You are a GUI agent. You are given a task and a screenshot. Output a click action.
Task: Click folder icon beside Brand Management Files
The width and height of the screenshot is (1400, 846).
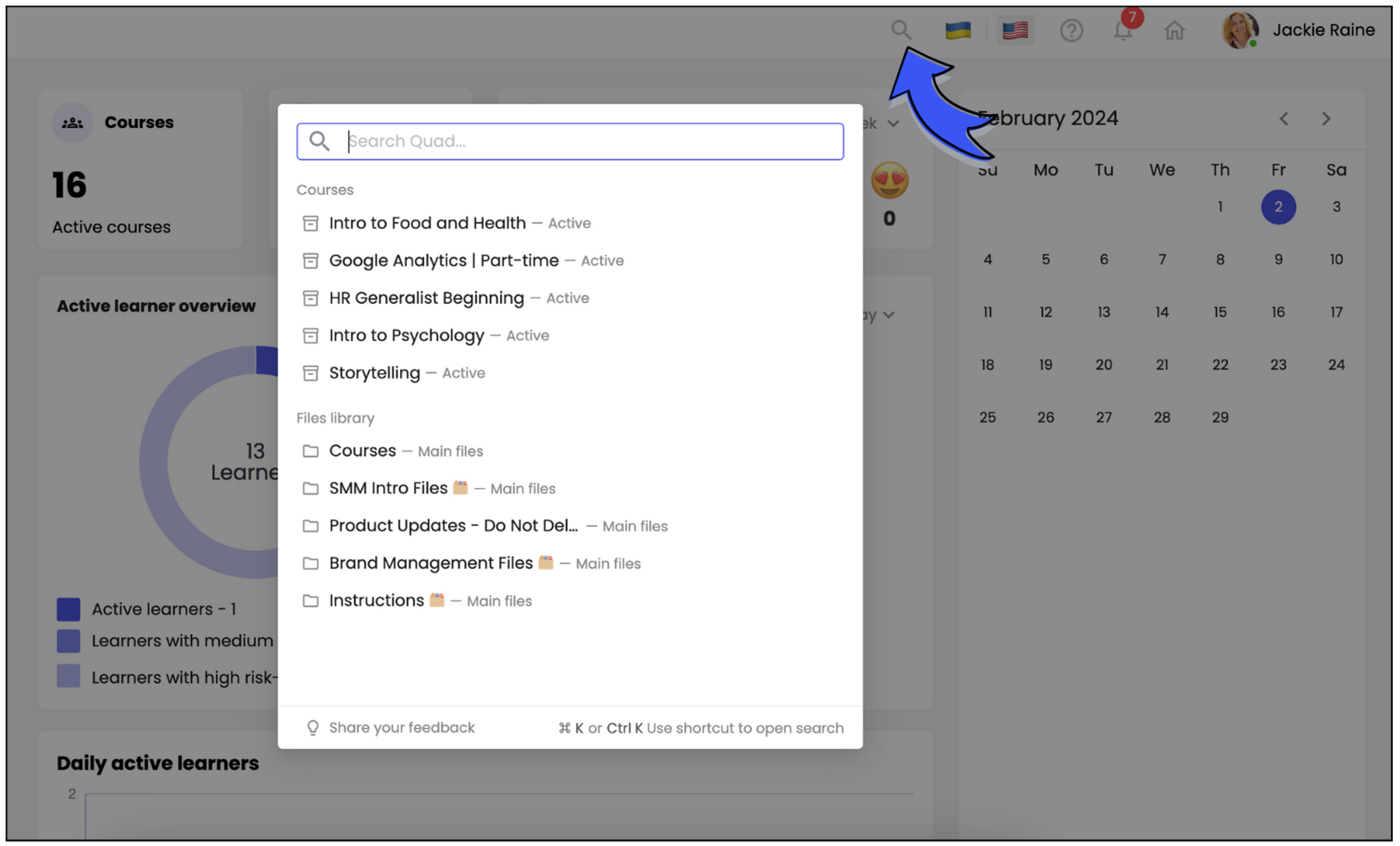(310, 564)
